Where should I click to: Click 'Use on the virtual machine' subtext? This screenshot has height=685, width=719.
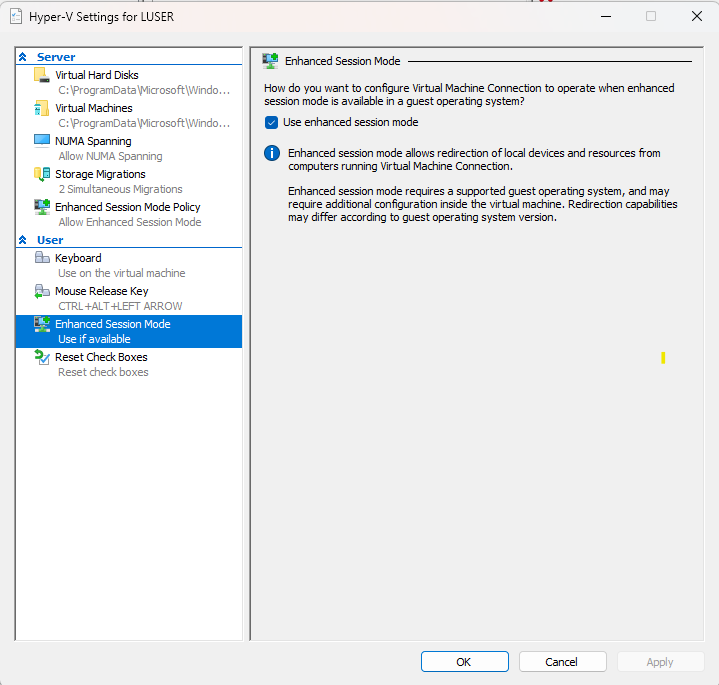(122, 273)
